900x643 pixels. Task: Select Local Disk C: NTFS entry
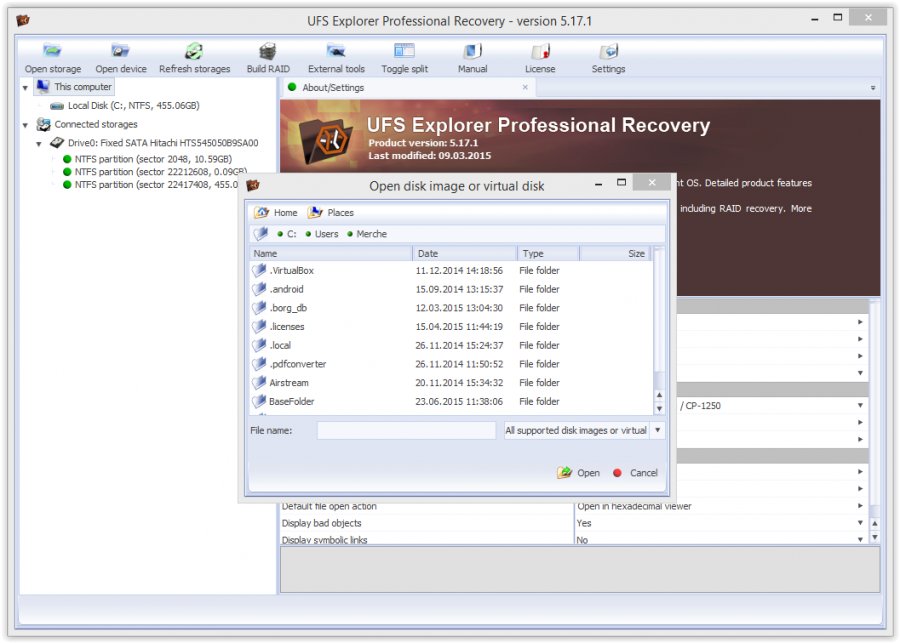(x=125, y=106)
